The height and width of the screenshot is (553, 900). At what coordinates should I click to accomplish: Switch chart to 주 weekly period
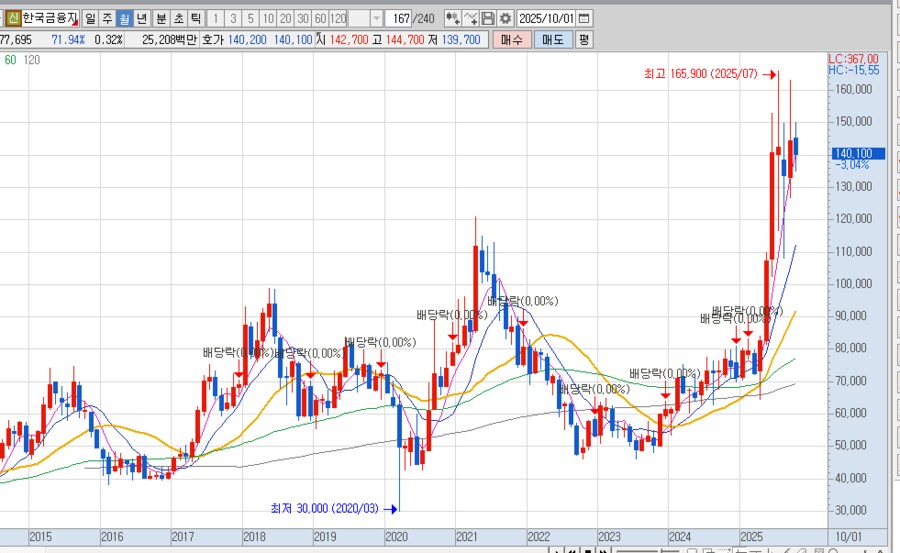coord(107,18)
